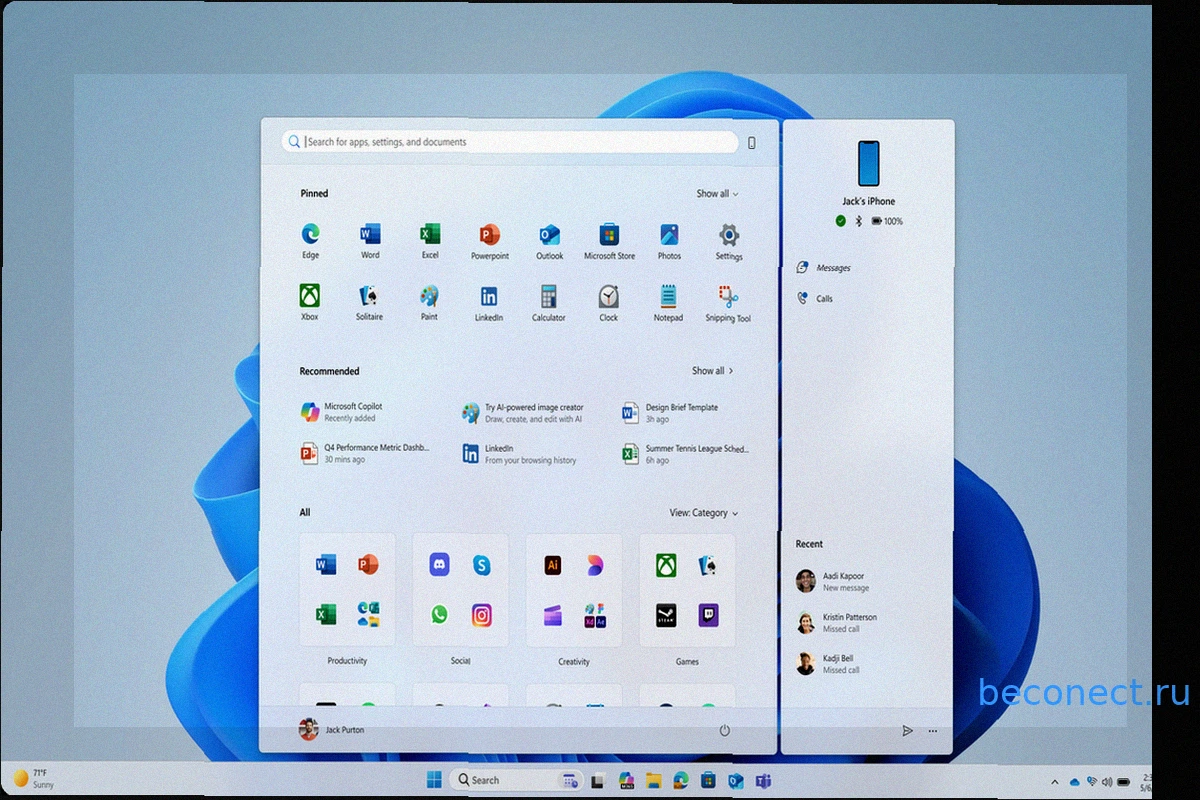1200x800 pixels.
Task: Open Summer Tennis League Schedule file
Action: [x=684, y=454]
